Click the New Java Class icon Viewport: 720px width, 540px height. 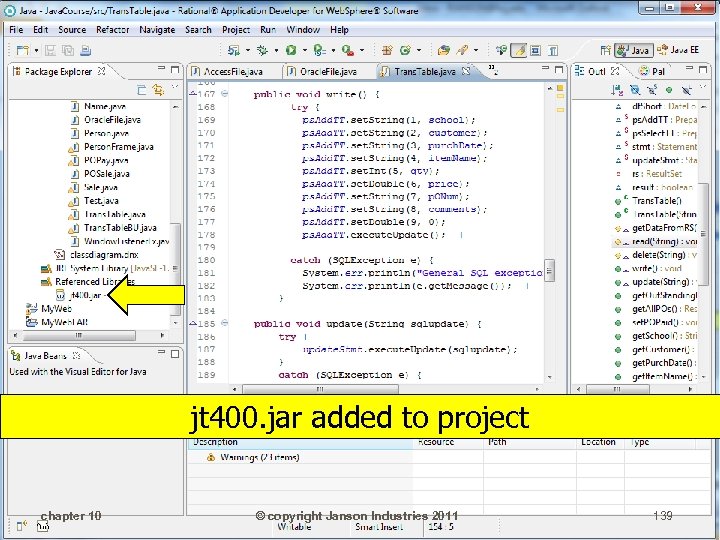(x=405, y=50)
